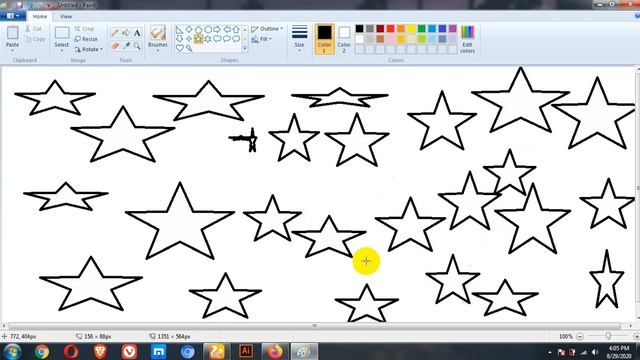Choose the right triangle shape
Image resolution: width=640 pixels, height=360 pixels.
coord(179,30)
